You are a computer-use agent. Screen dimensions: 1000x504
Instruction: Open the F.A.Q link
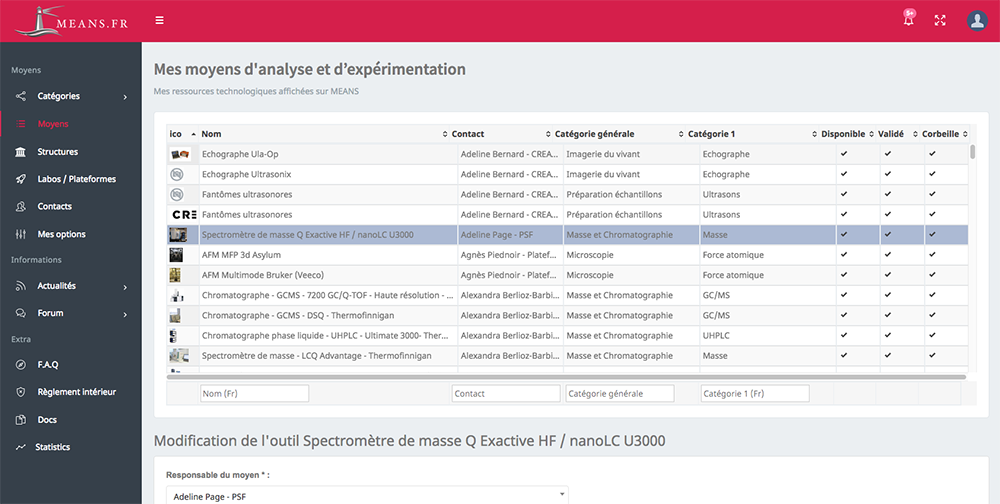48,365
